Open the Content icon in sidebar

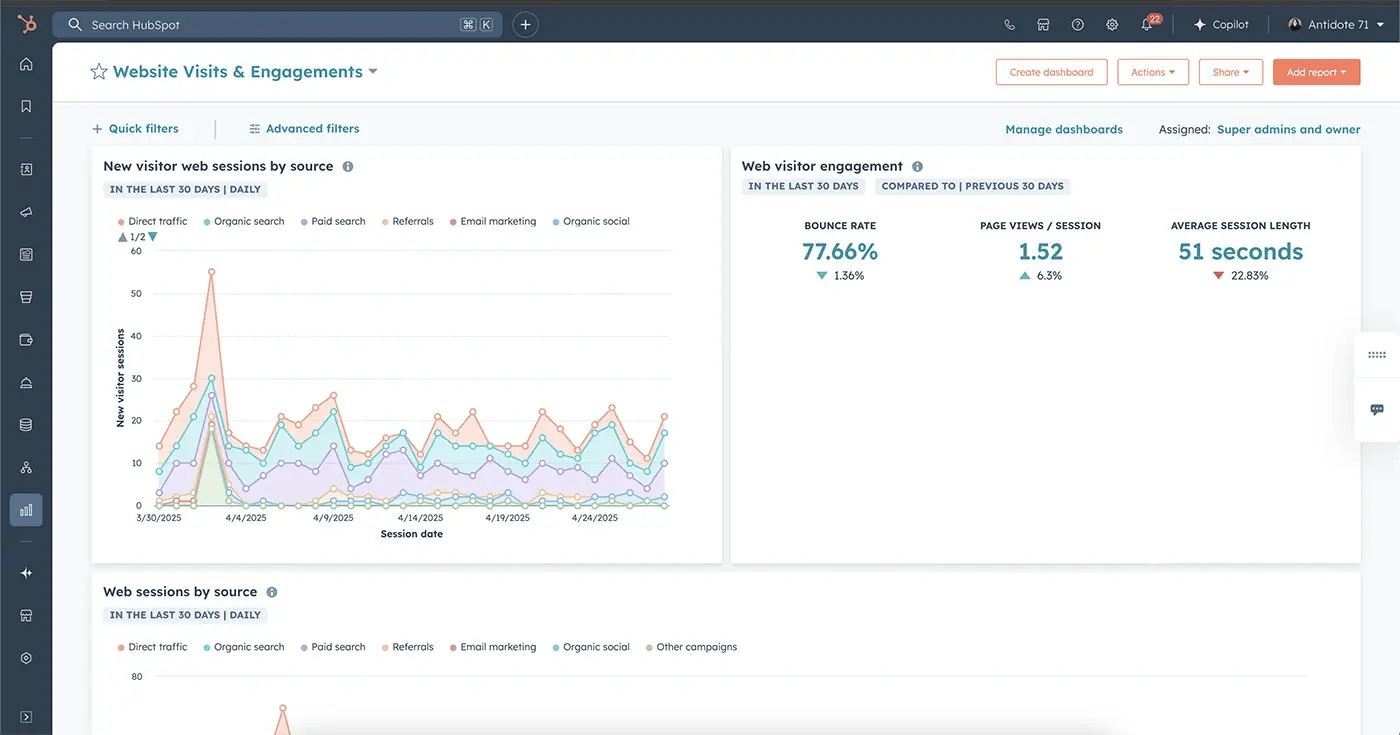point(26,254)
